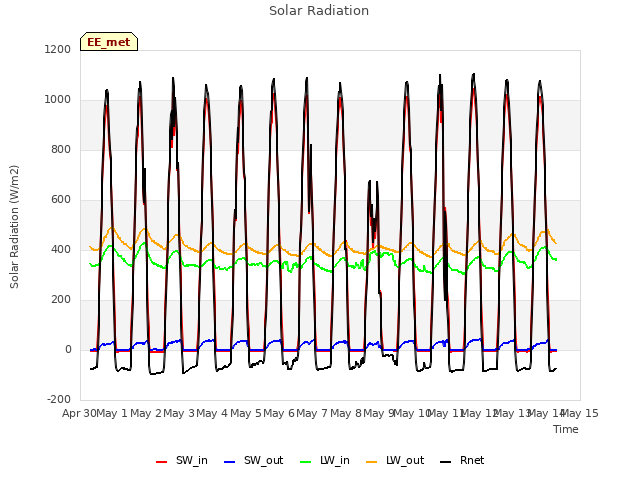Screen dimensions: 640x480
Task: Toggle the LW_in legend entry
Action: [324, 460]
